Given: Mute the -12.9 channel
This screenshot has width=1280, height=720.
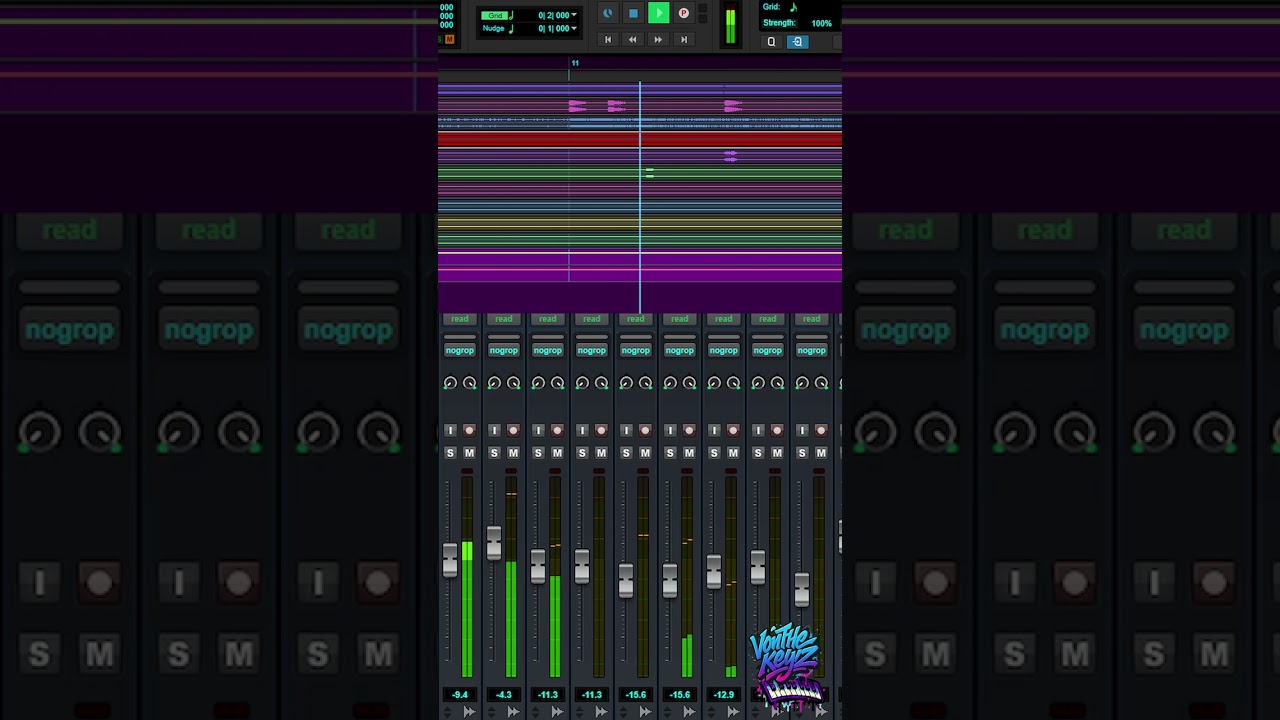Looking at the screenshot, I should [x=733, y=453].
